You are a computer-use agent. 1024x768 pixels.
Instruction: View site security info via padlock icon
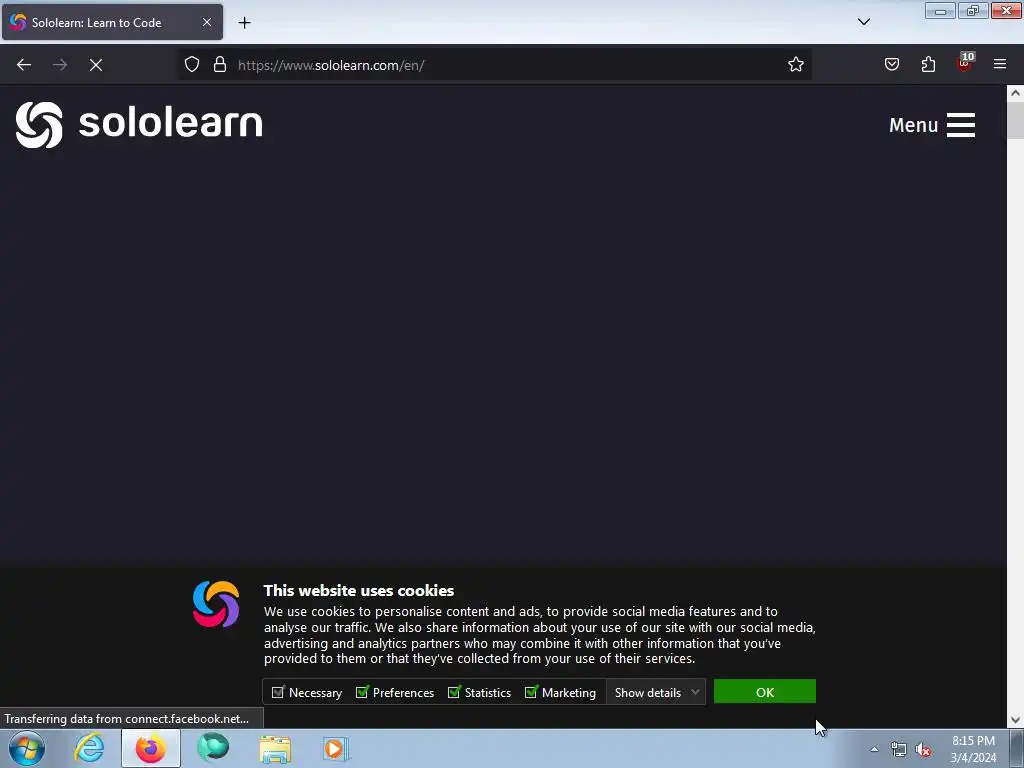coord(220,65)
